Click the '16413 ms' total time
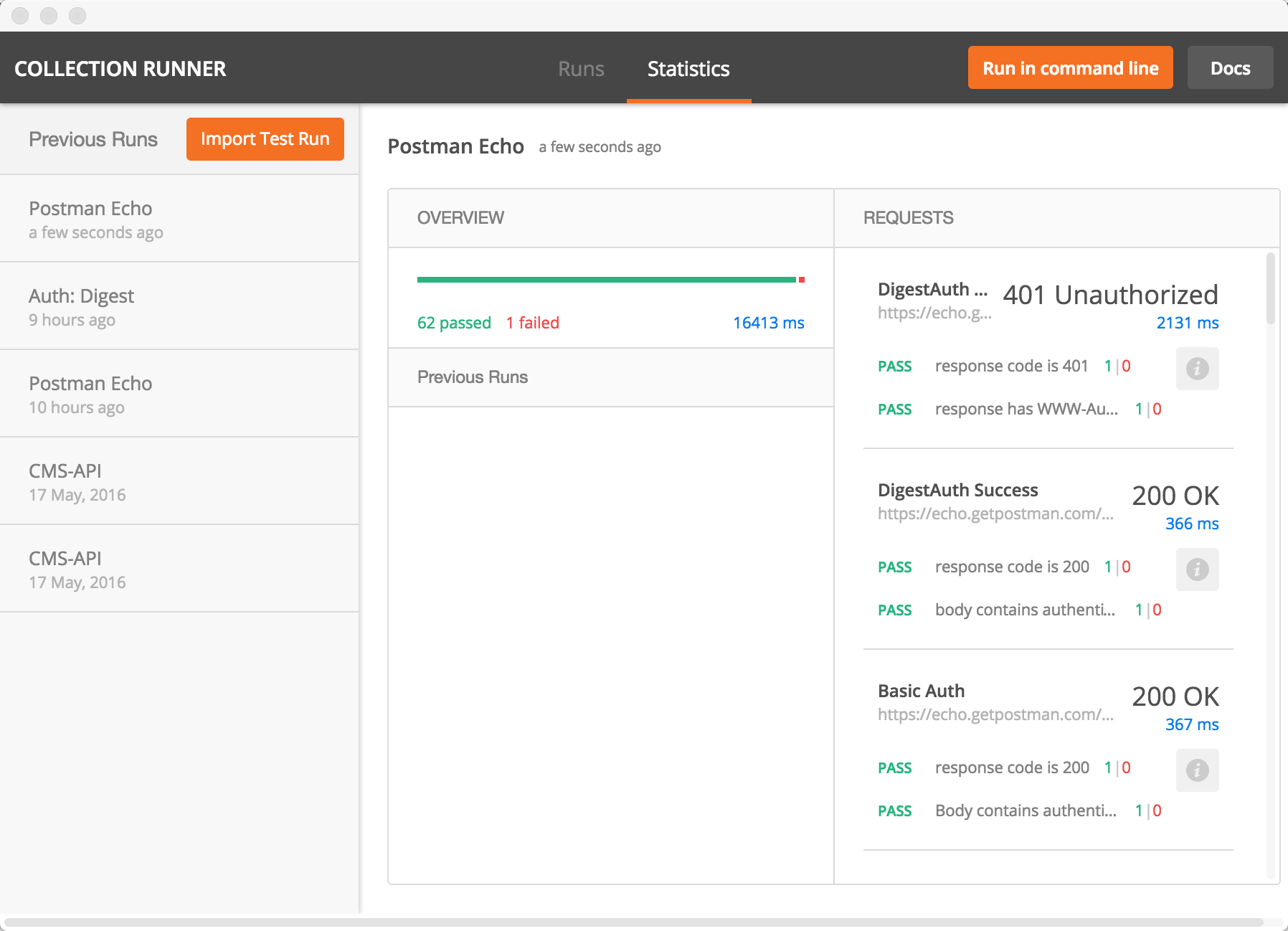The height and width of the screenshot is (931, 1288). click(768, 323)
